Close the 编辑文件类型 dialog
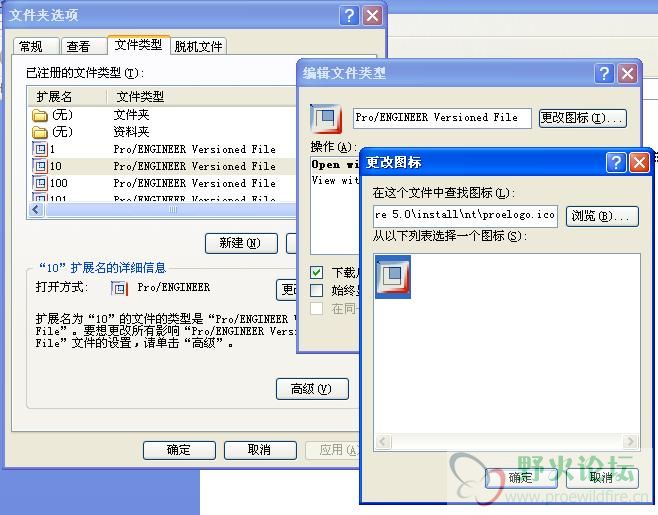Screen dimensions: 658x515 627,73
